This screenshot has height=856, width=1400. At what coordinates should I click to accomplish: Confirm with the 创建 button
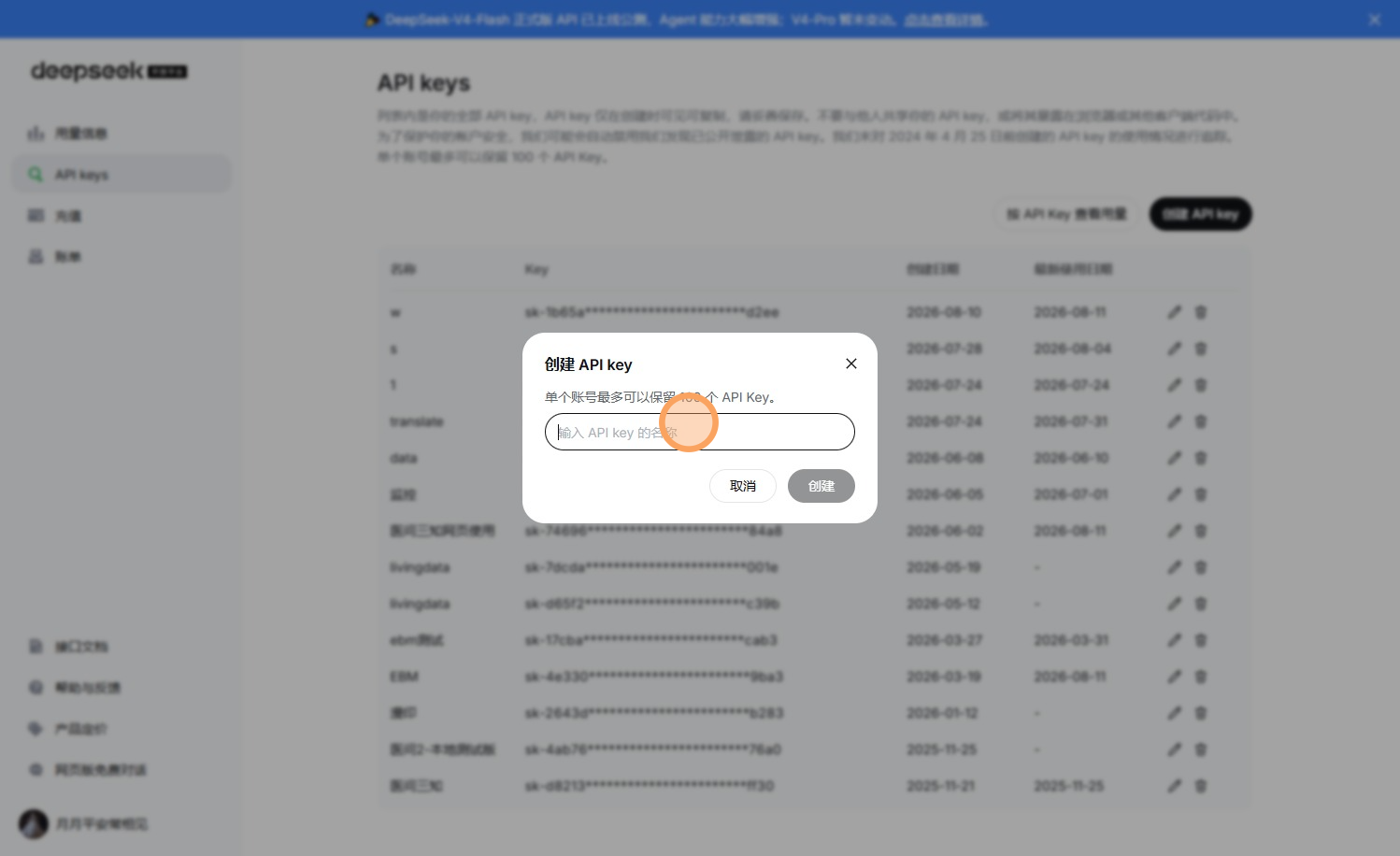(821, 486)
